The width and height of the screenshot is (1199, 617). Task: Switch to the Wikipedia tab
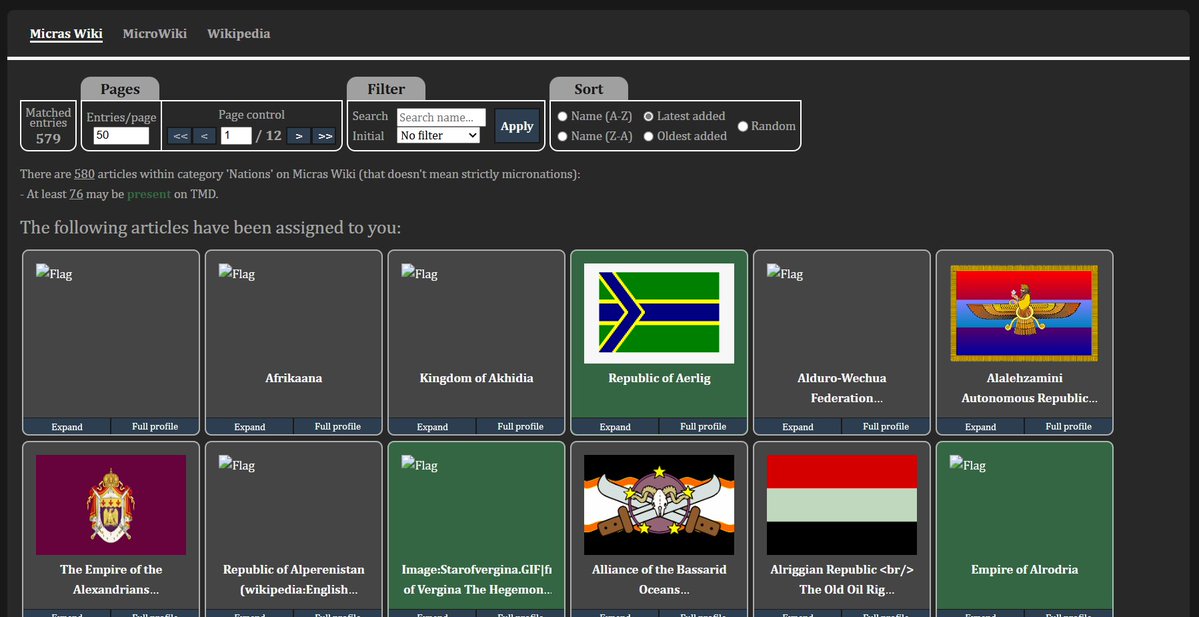[x=238, y=33]
